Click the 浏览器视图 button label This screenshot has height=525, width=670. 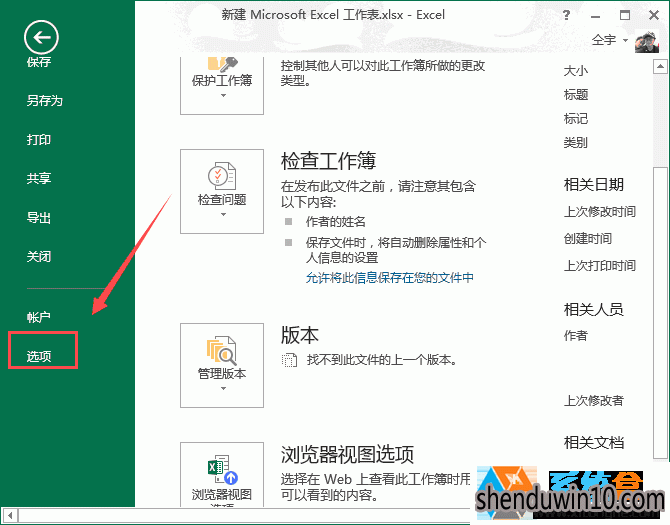click(x=222, y=495)
